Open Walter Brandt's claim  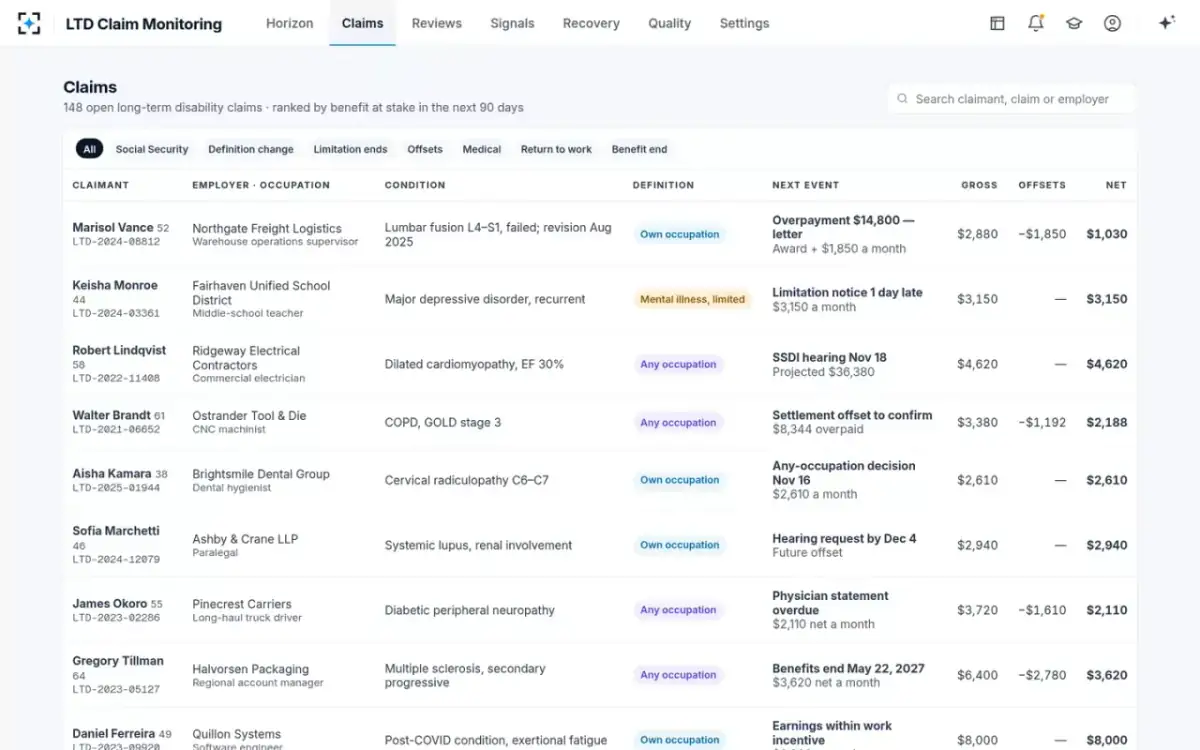click(x=111, y=415)
